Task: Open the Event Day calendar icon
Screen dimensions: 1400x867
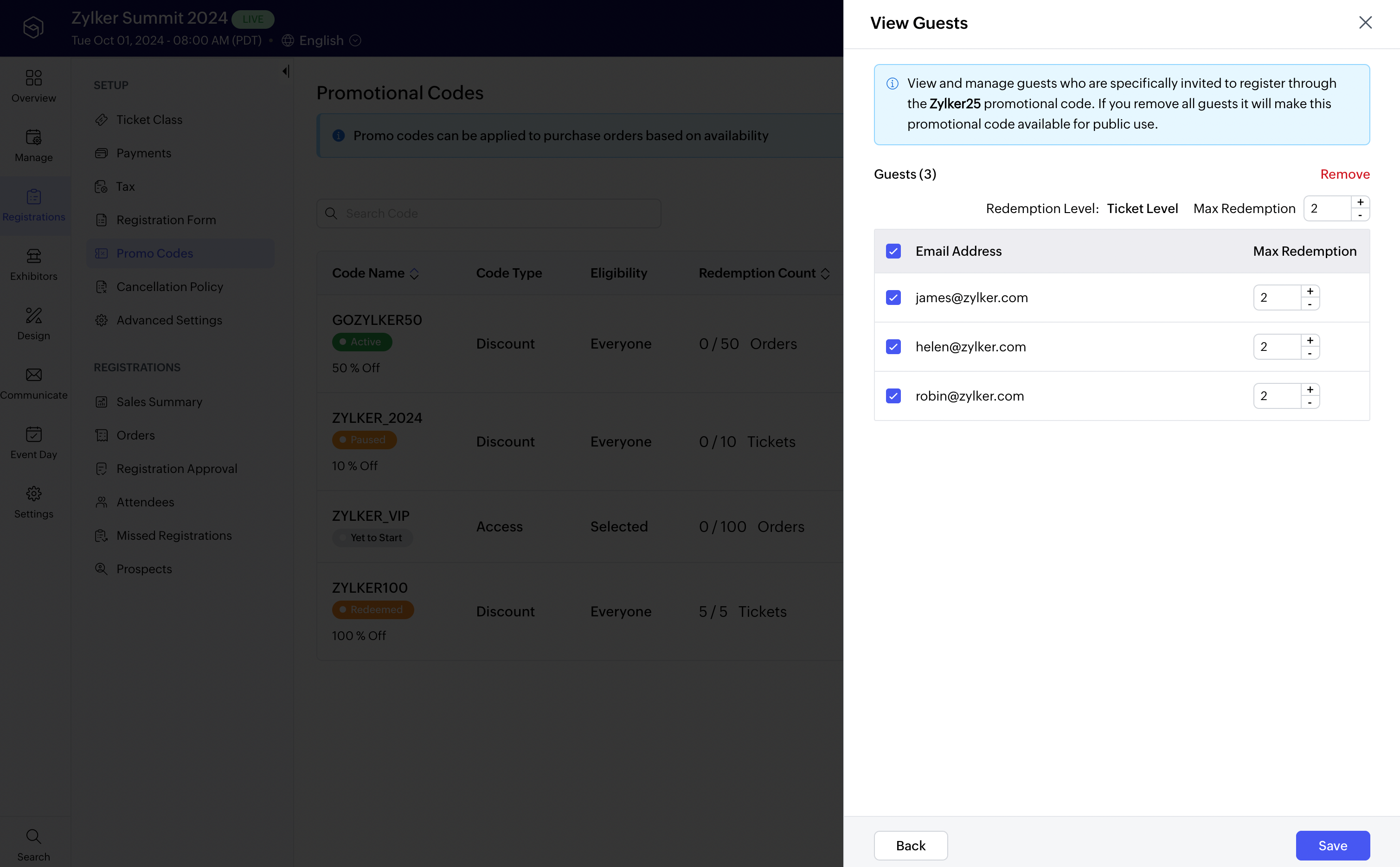Action: click(33, 434)
